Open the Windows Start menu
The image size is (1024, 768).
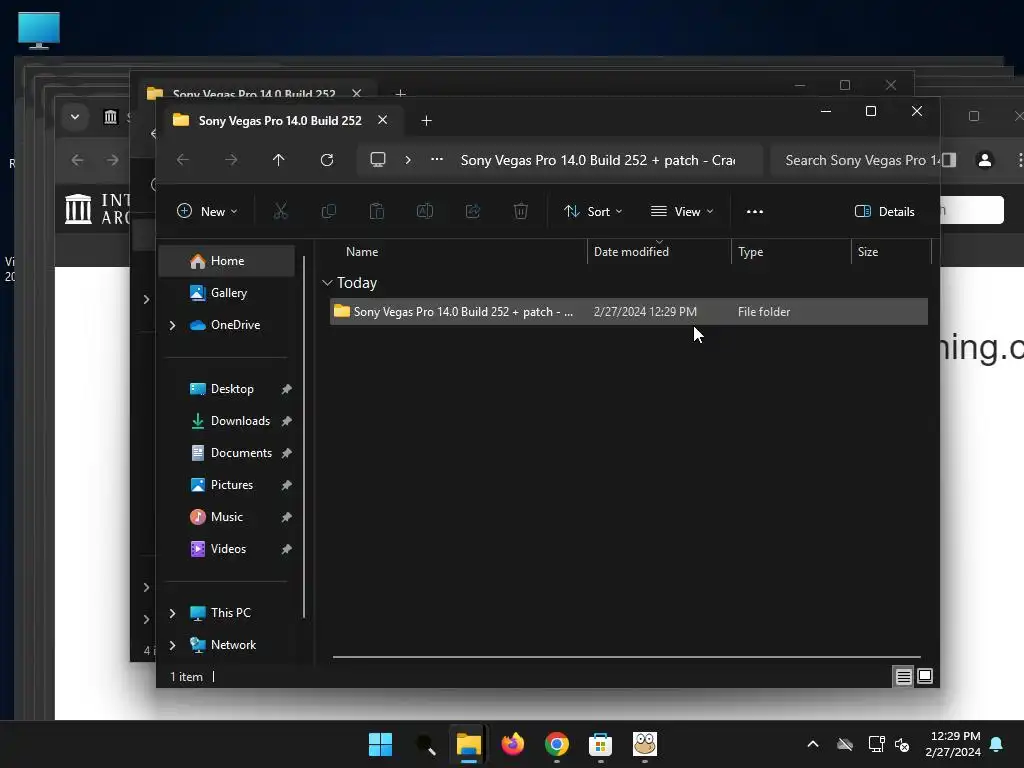tap(380, 744)
